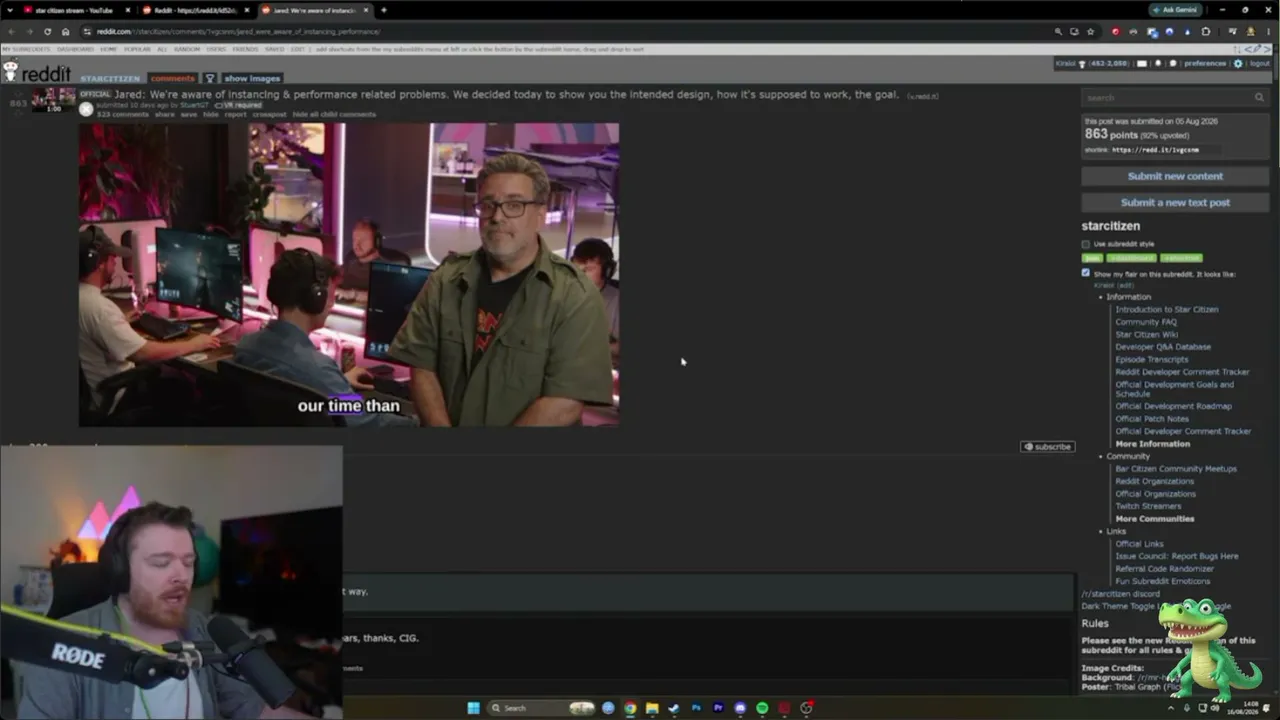Open Steam from the taskbar
Image resolution: width=1280 pixels, height=720 pixels.
(x=674, y=708)
